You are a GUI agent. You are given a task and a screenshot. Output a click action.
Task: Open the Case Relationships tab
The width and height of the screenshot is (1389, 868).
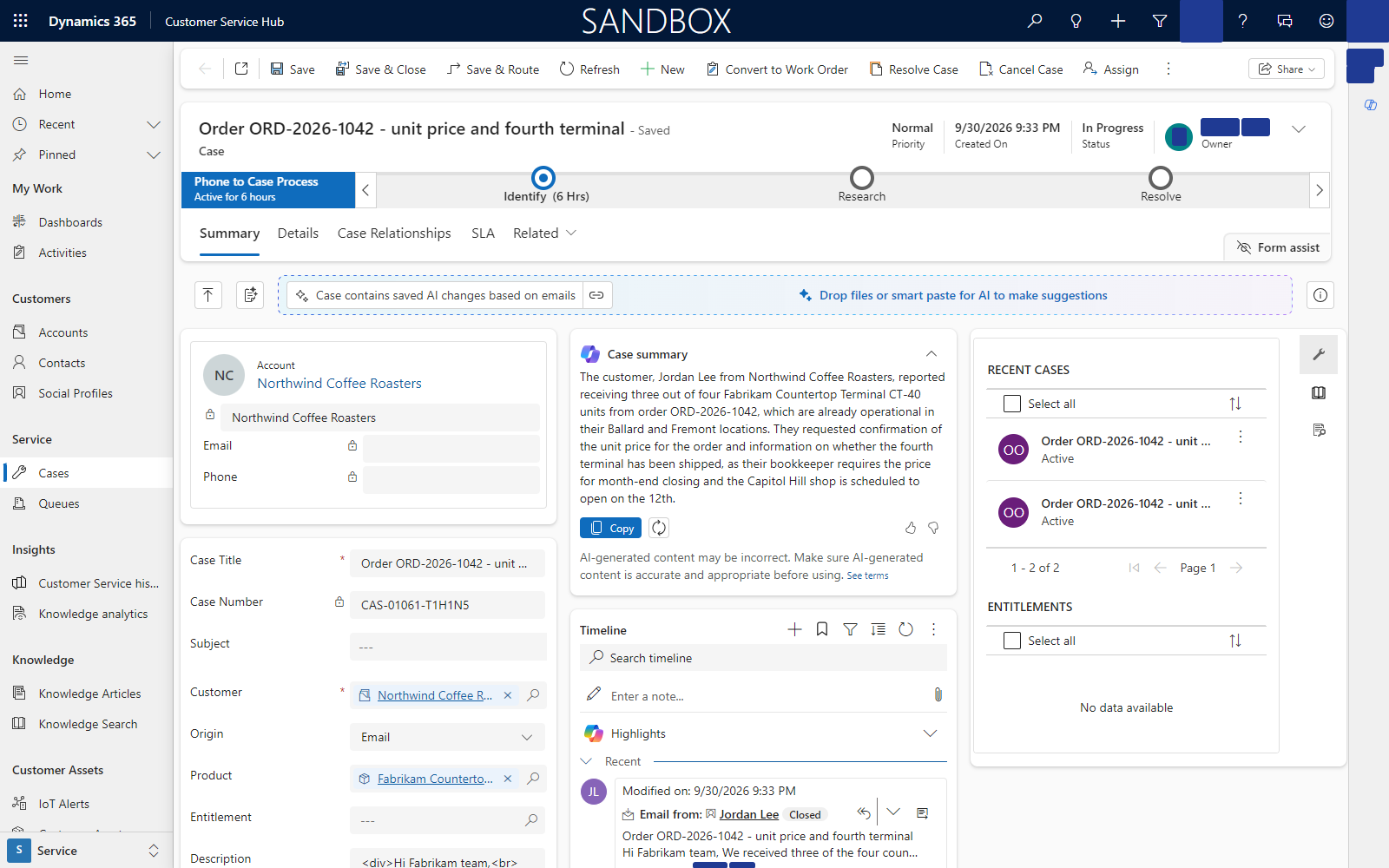394,233
